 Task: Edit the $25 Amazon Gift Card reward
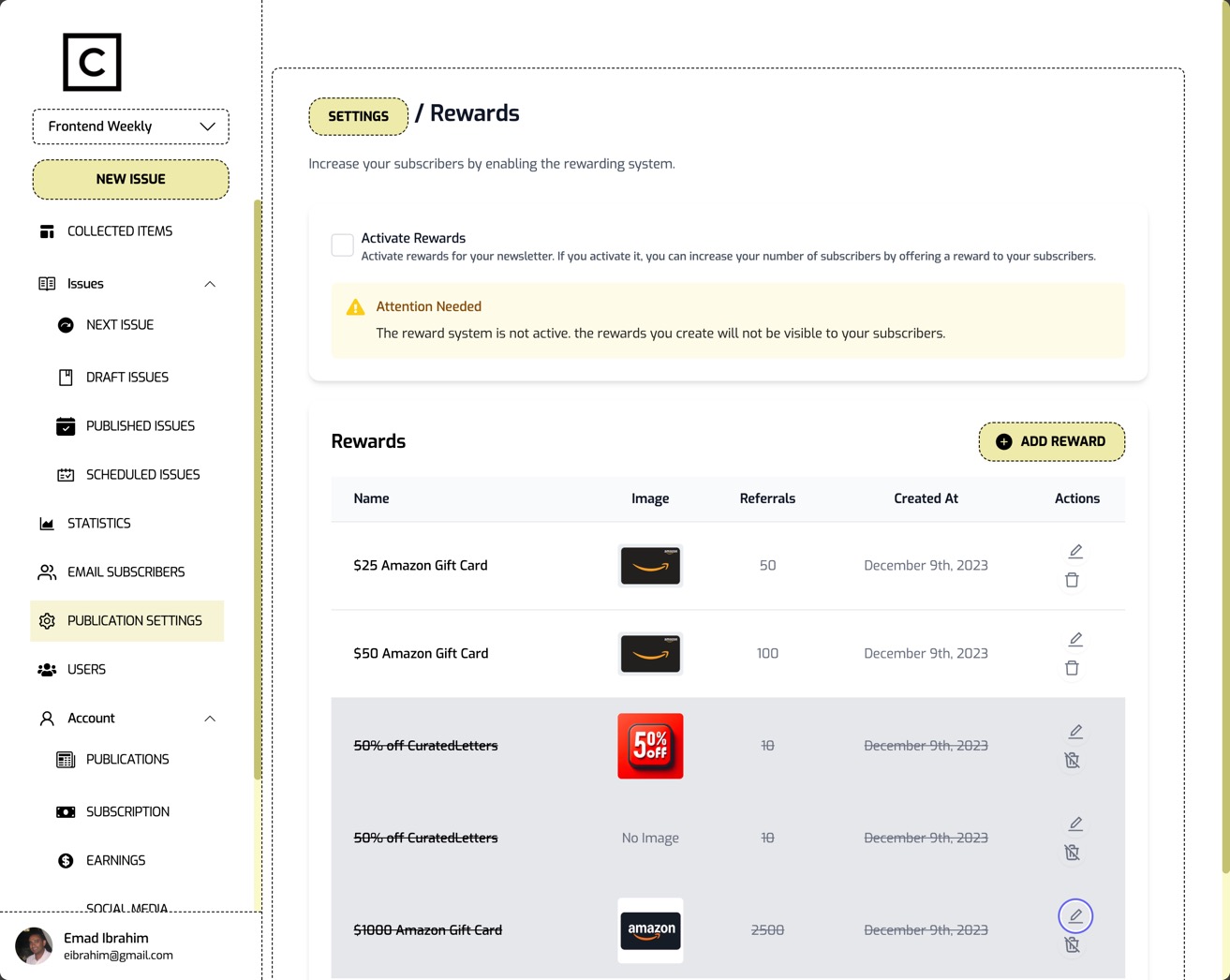click(1074, 551)
